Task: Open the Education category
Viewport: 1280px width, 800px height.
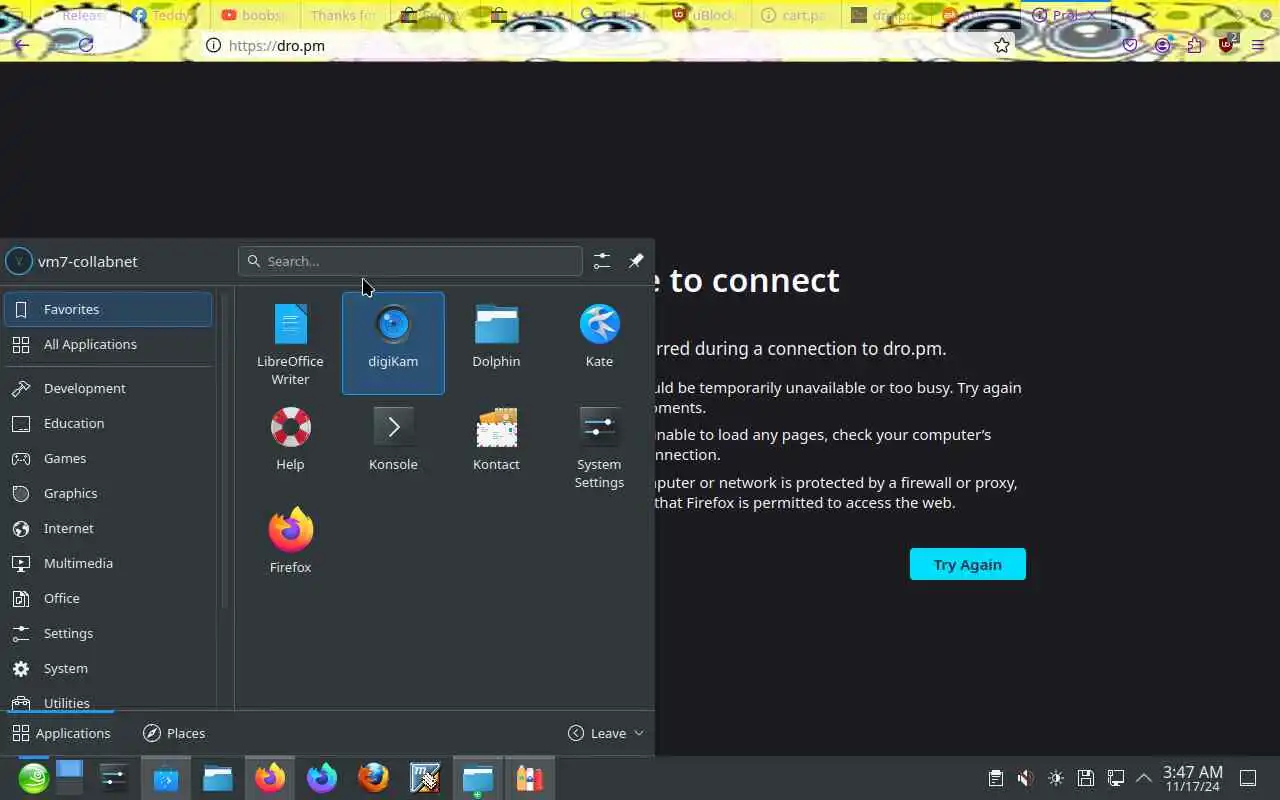Action: [x=108, y=423]
